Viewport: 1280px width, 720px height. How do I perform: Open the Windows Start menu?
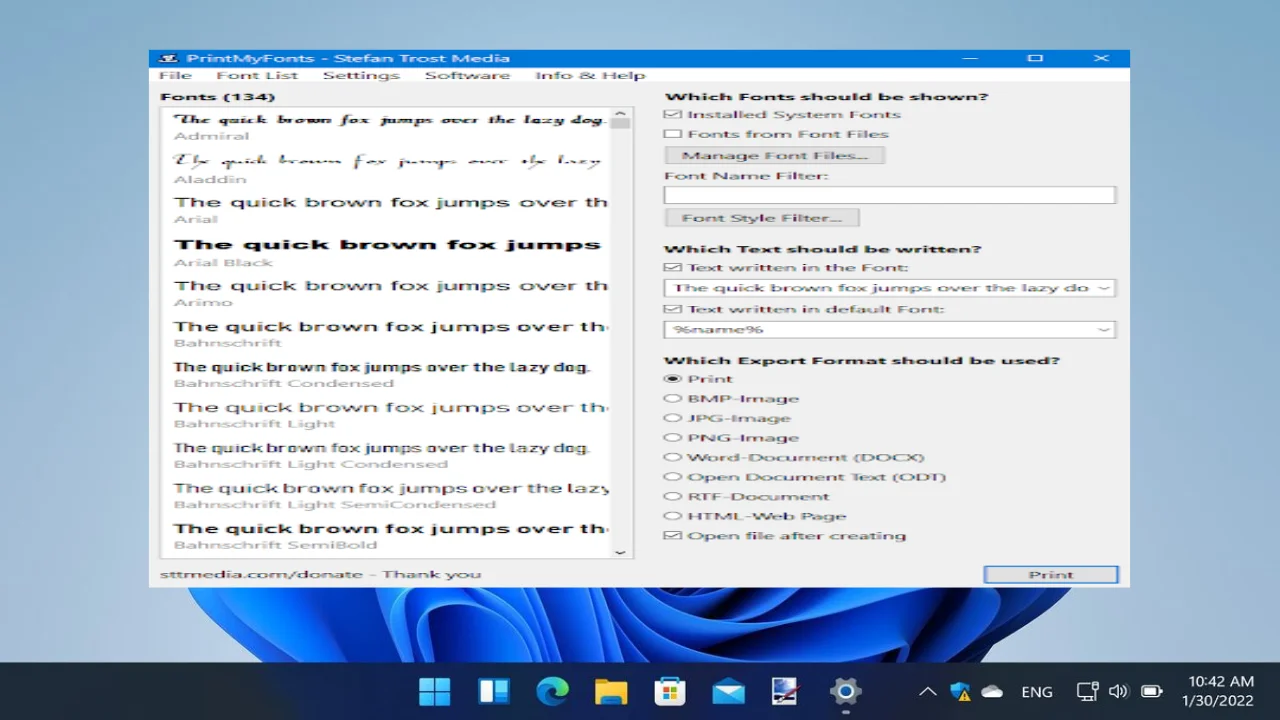434,691
